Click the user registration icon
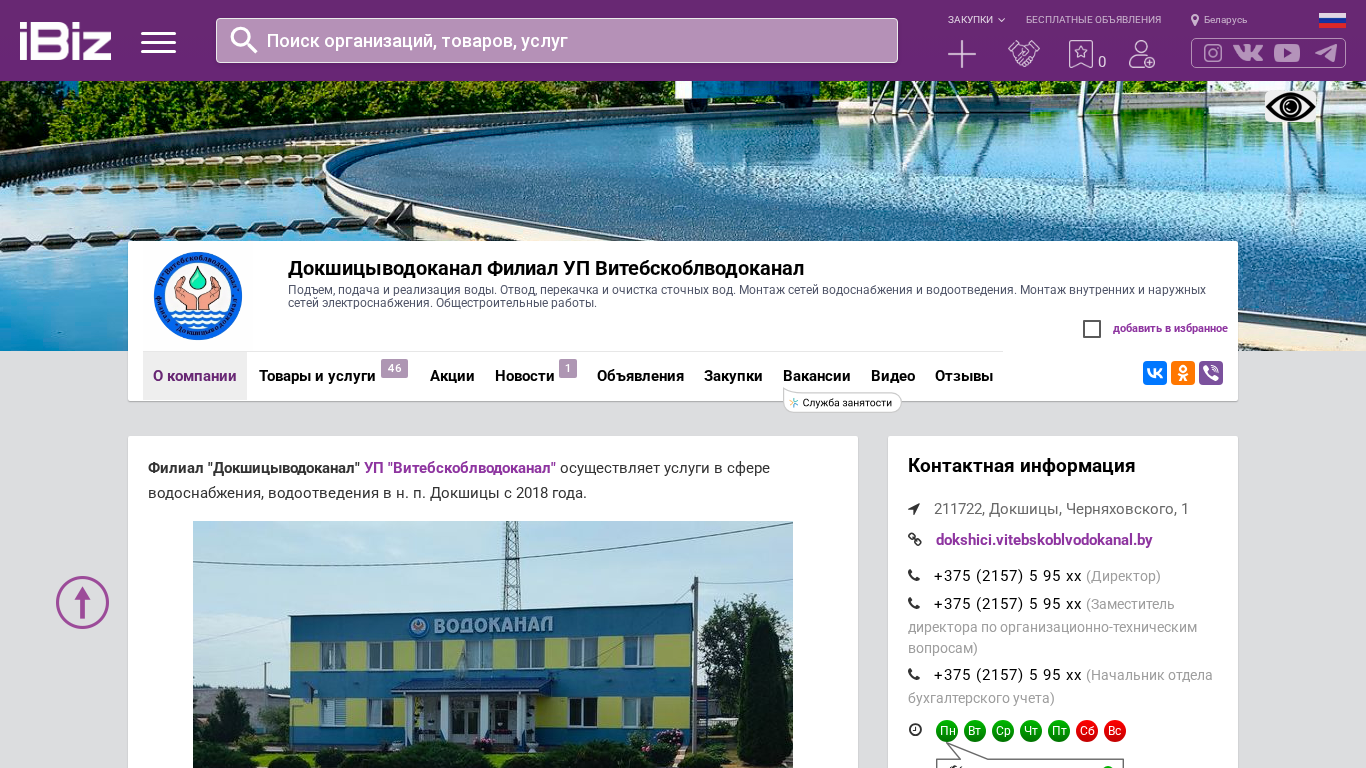 (1142, 54)
